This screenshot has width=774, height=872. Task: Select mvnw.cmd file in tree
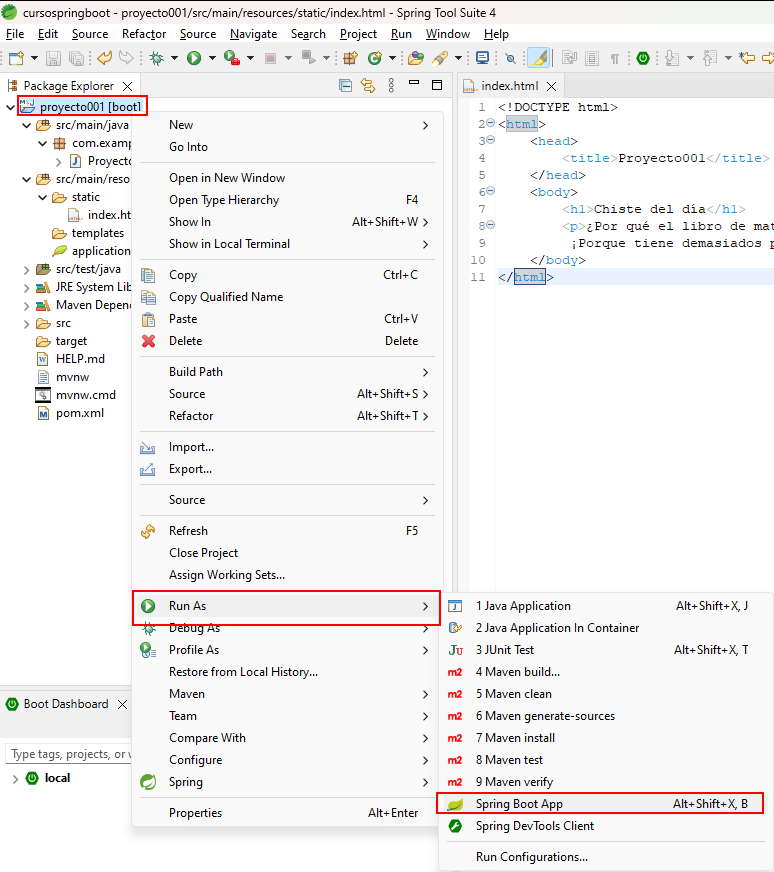[86, 395]
